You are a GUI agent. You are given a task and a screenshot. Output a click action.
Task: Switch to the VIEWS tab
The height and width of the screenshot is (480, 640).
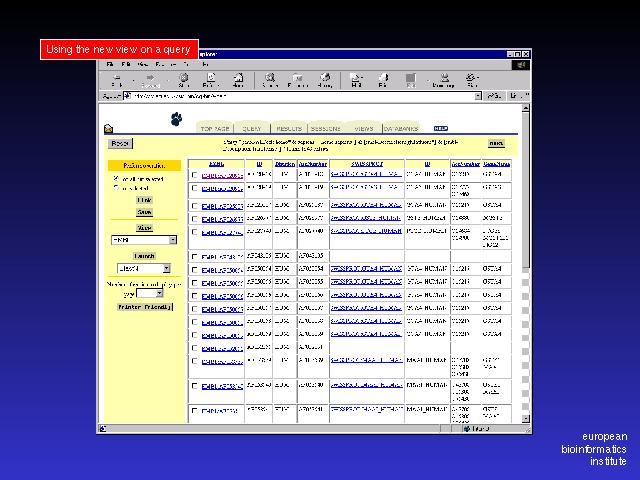pyautogui.click(x=363, y=128)
